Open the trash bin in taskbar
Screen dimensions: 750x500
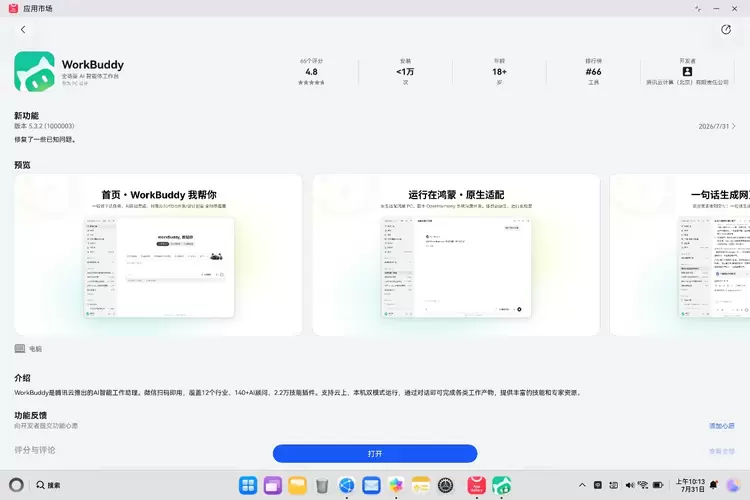(322, 486)
